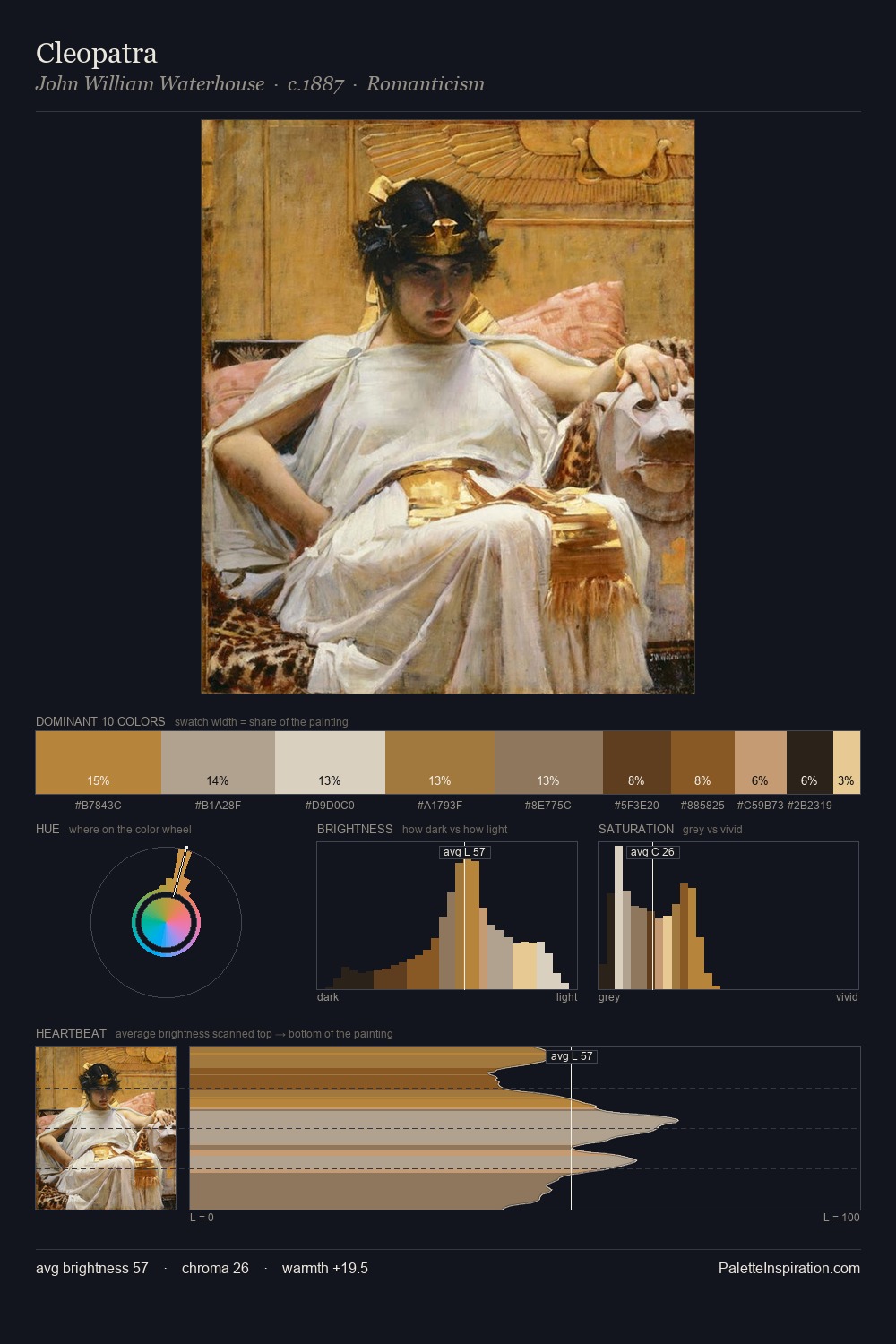Click the L = 0 axis label
Image resolution: width=896 pixels, height=1344 pixels.
point(202,1218)
